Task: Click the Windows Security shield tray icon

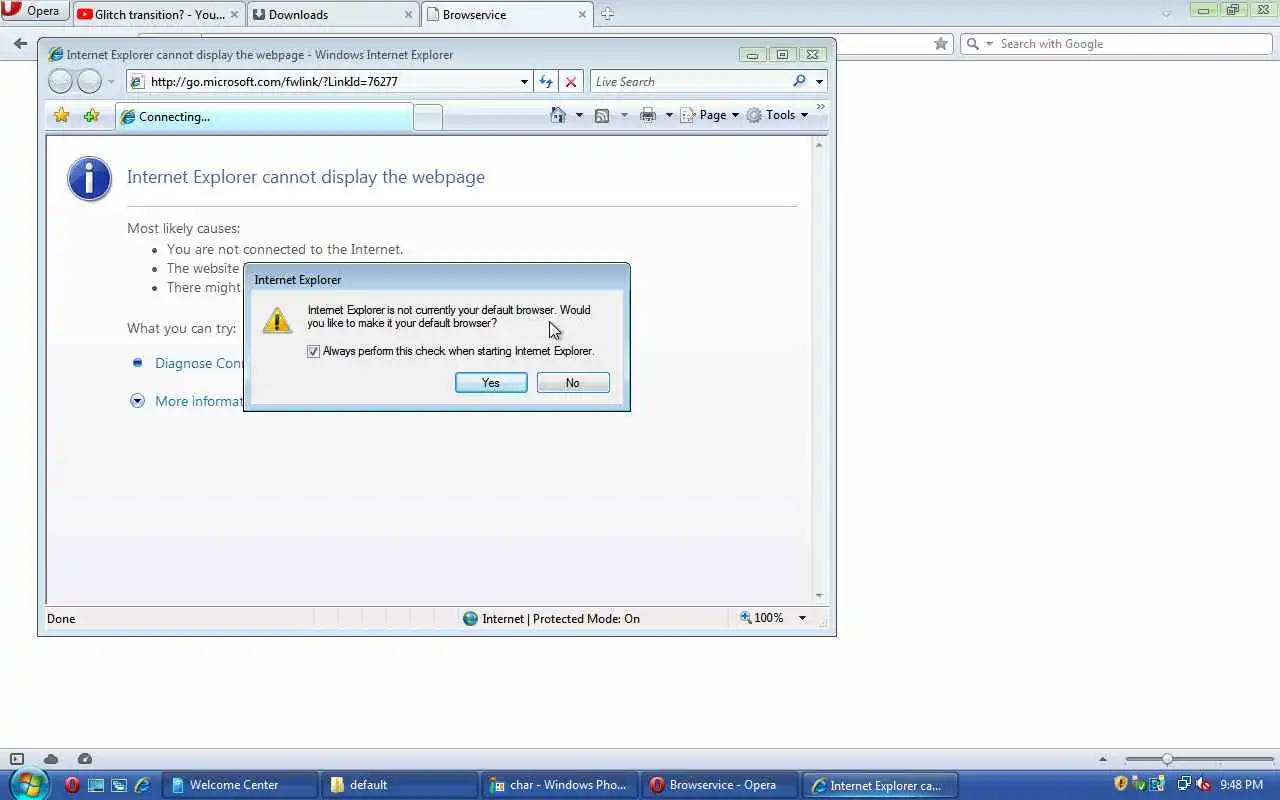Action: tap(1121, 785)
